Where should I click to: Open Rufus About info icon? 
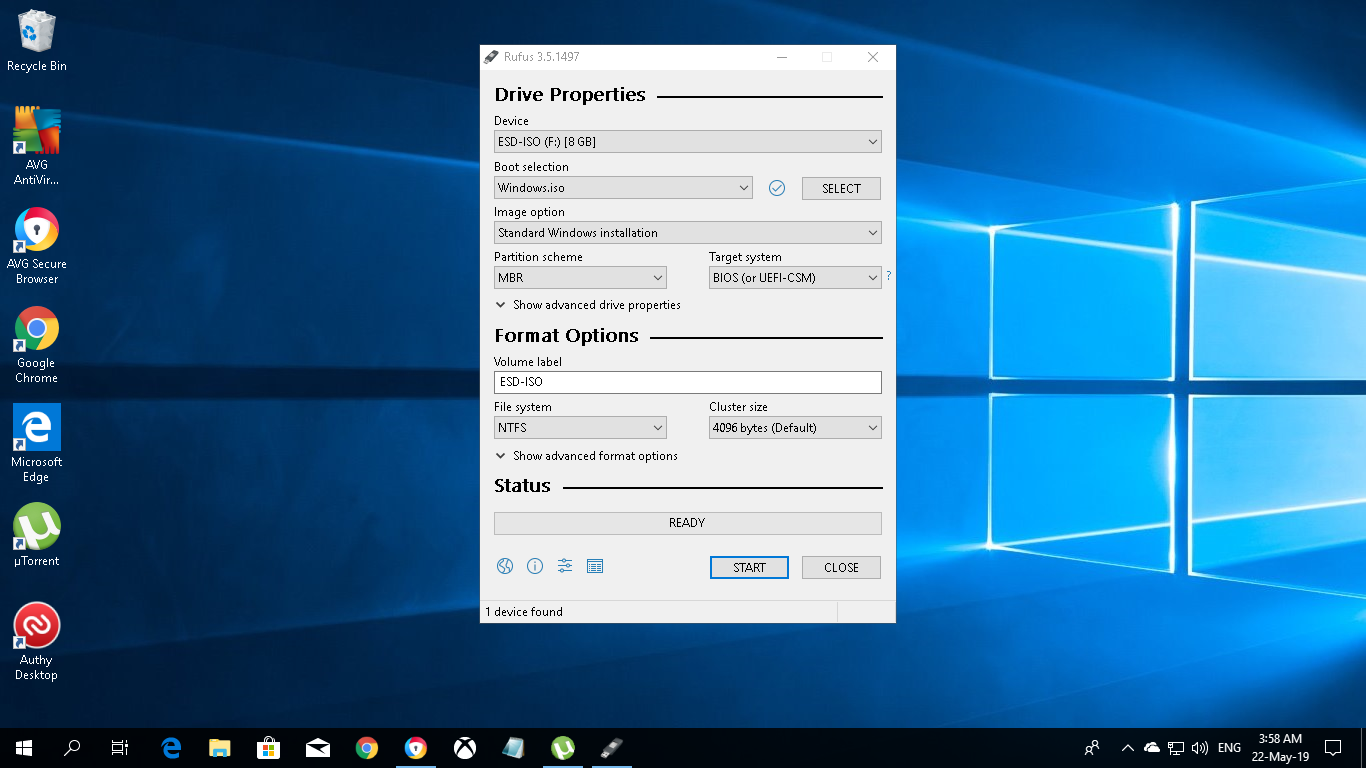pyautogui.click(x=535, y=566)
